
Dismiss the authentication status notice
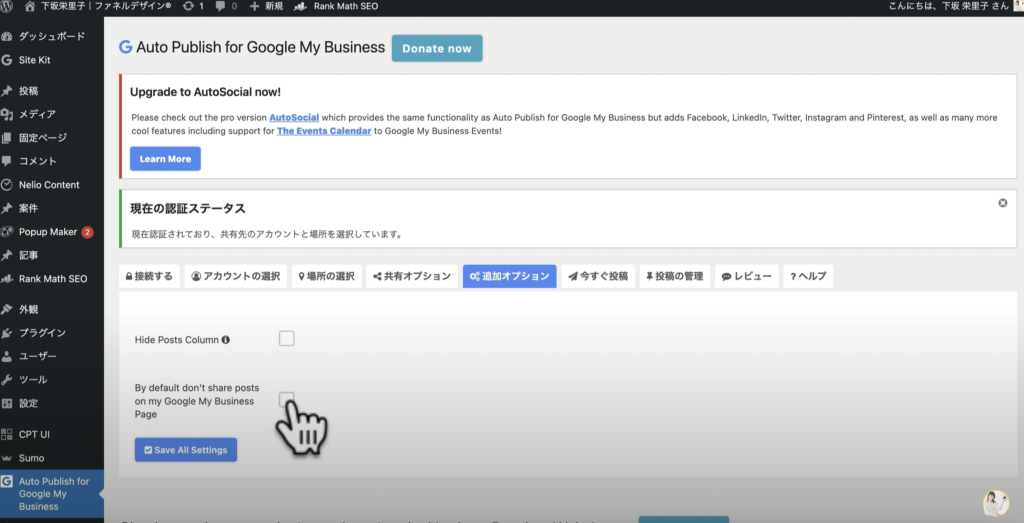click(1002, 203)
